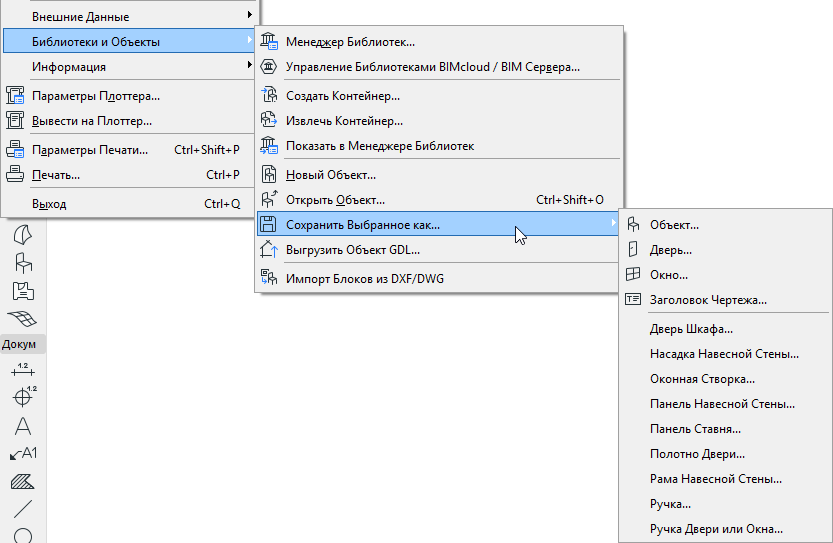Screen dimensions: 833x543
Task: Click the Library Manager icon
Action: (x=269, y=41)
